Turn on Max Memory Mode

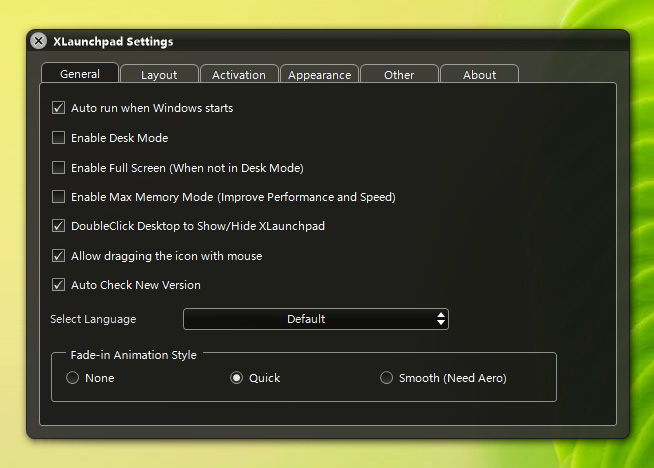pyautogui.click(x=59, y=197)
